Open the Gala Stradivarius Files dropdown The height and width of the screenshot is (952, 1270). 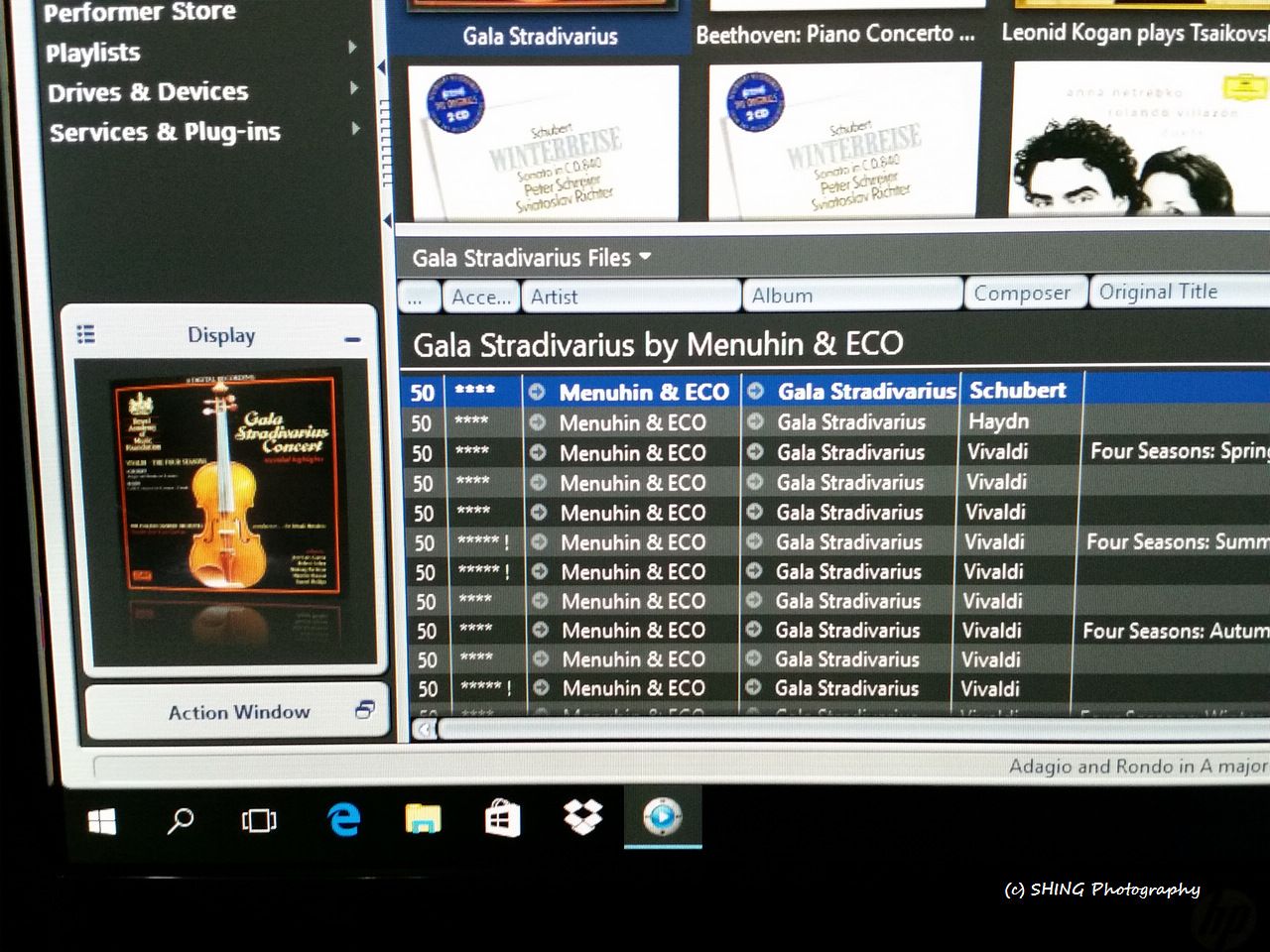point(645,257)
